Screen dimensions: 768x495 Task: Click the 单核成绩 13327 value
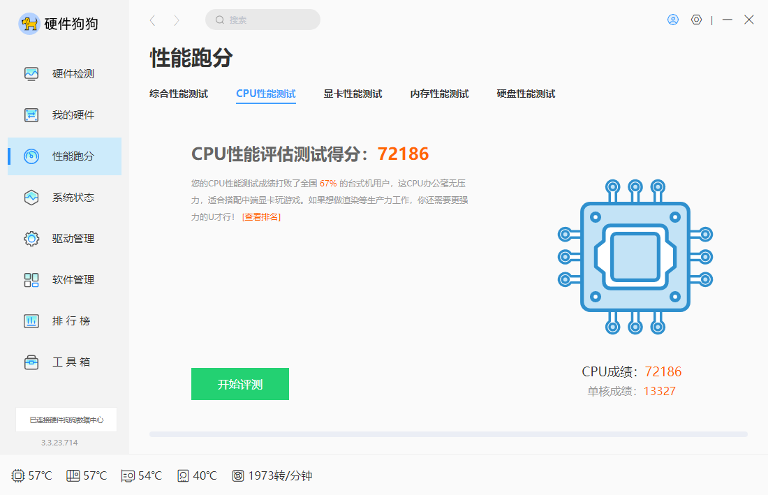tap(659, 391)
